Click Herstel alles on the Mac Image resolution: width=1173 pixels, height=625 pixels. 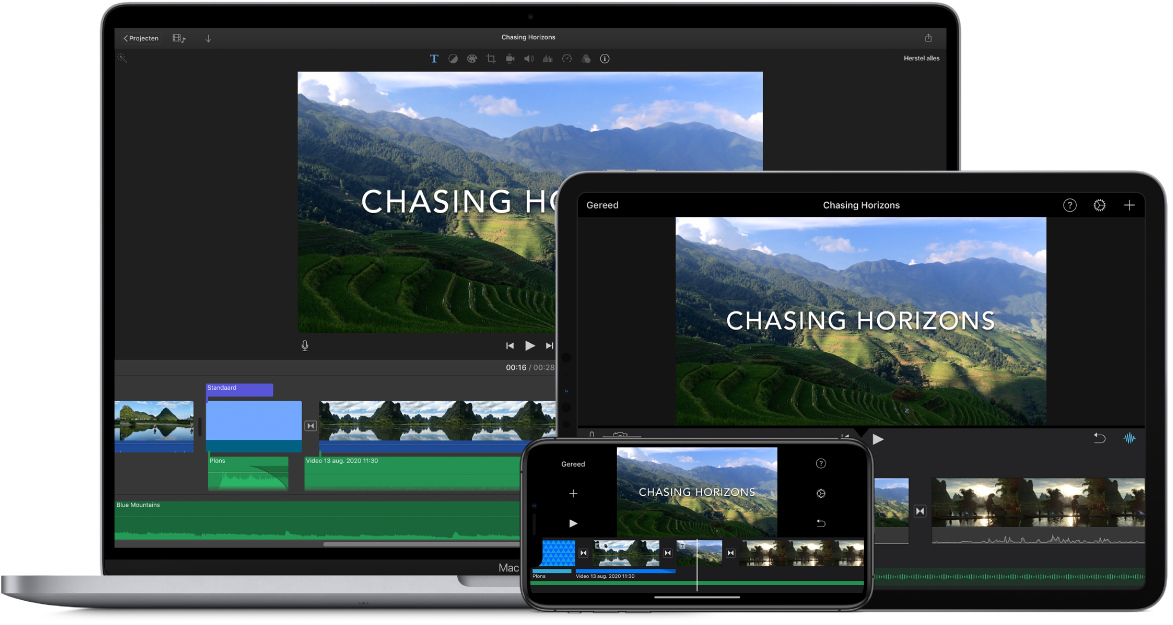coord(920,58)
